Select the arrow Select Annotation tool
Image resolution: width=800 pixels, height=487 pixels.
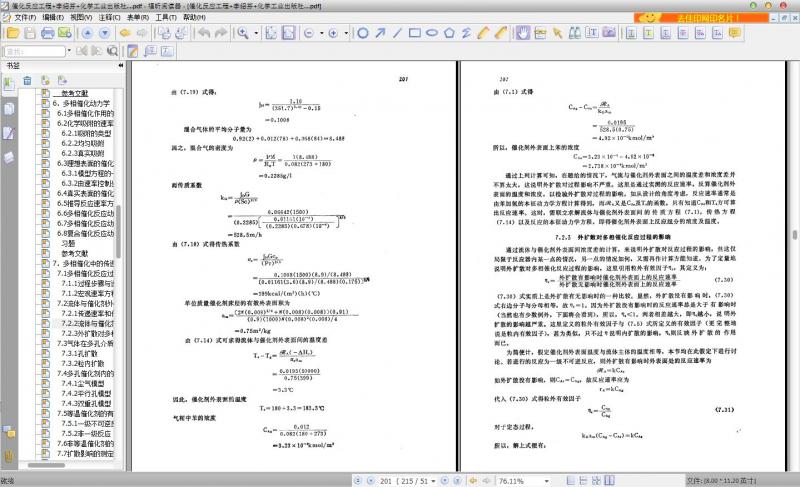(557, 33)
